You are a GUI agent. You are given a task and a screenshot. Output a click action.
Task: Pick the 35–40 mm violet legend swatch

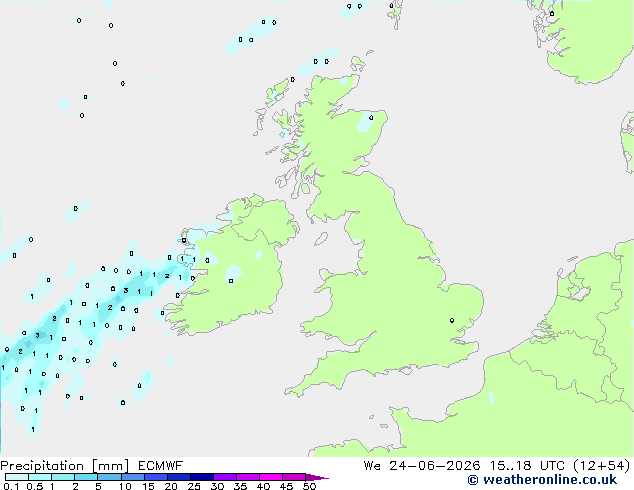pyautogui.click(x=247, y=477)
